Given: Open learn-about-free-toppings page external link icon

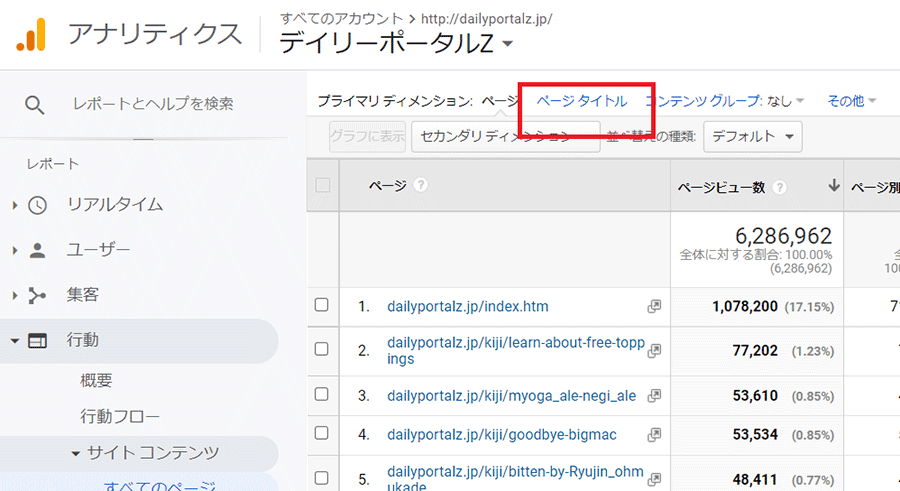Looking at the screenshot, I should (x=654, y=351).
